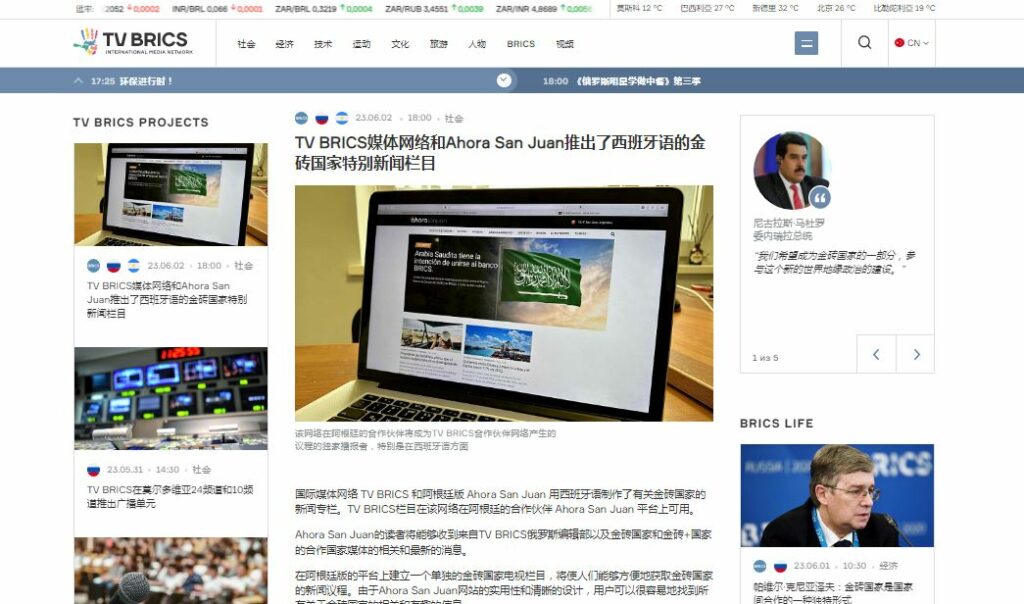
Task: Show the next quote with right arrow
Action: (916, 354)
